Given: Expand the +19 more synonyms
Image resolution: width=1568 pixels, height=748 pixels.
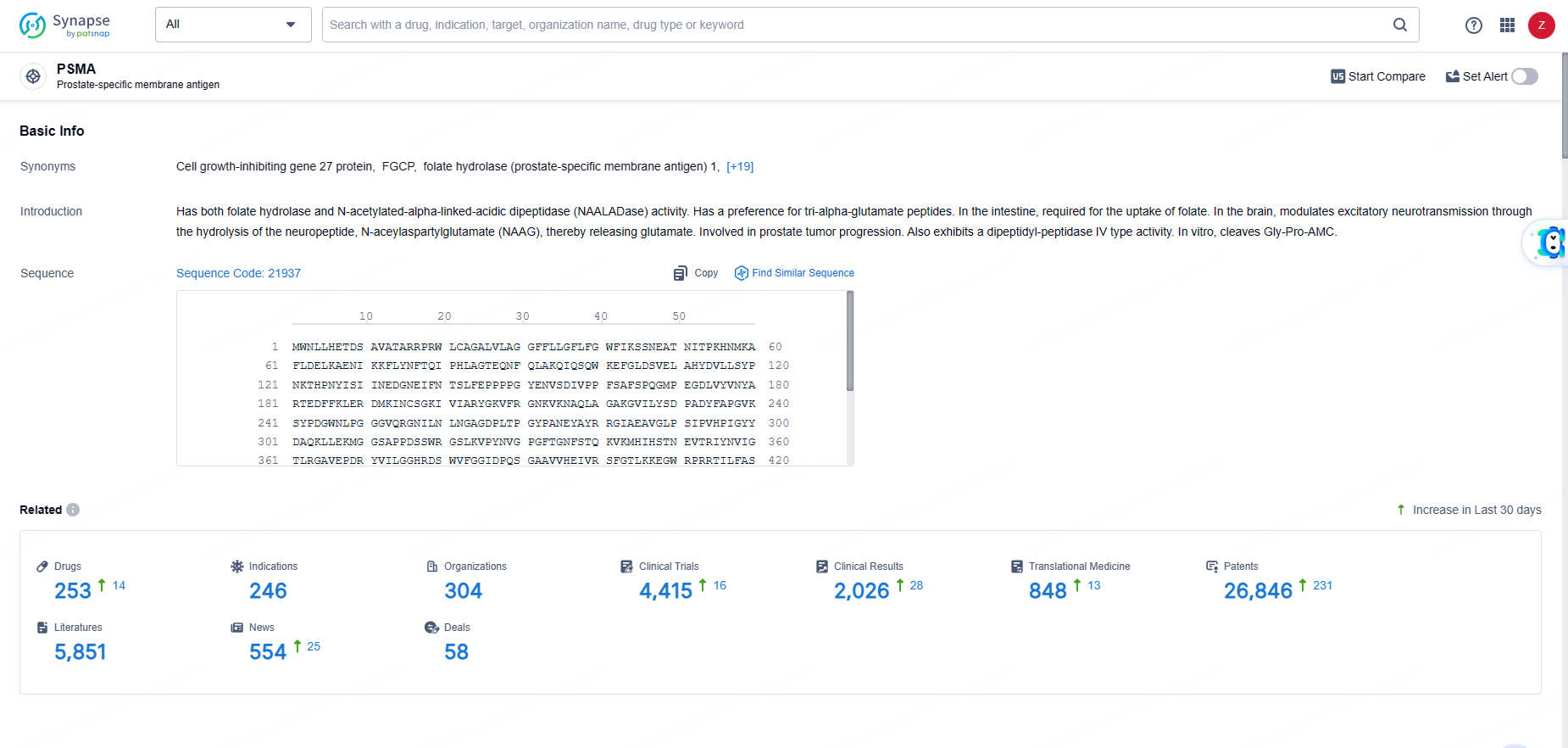Looking at the screenshot, I should point(740,166).
